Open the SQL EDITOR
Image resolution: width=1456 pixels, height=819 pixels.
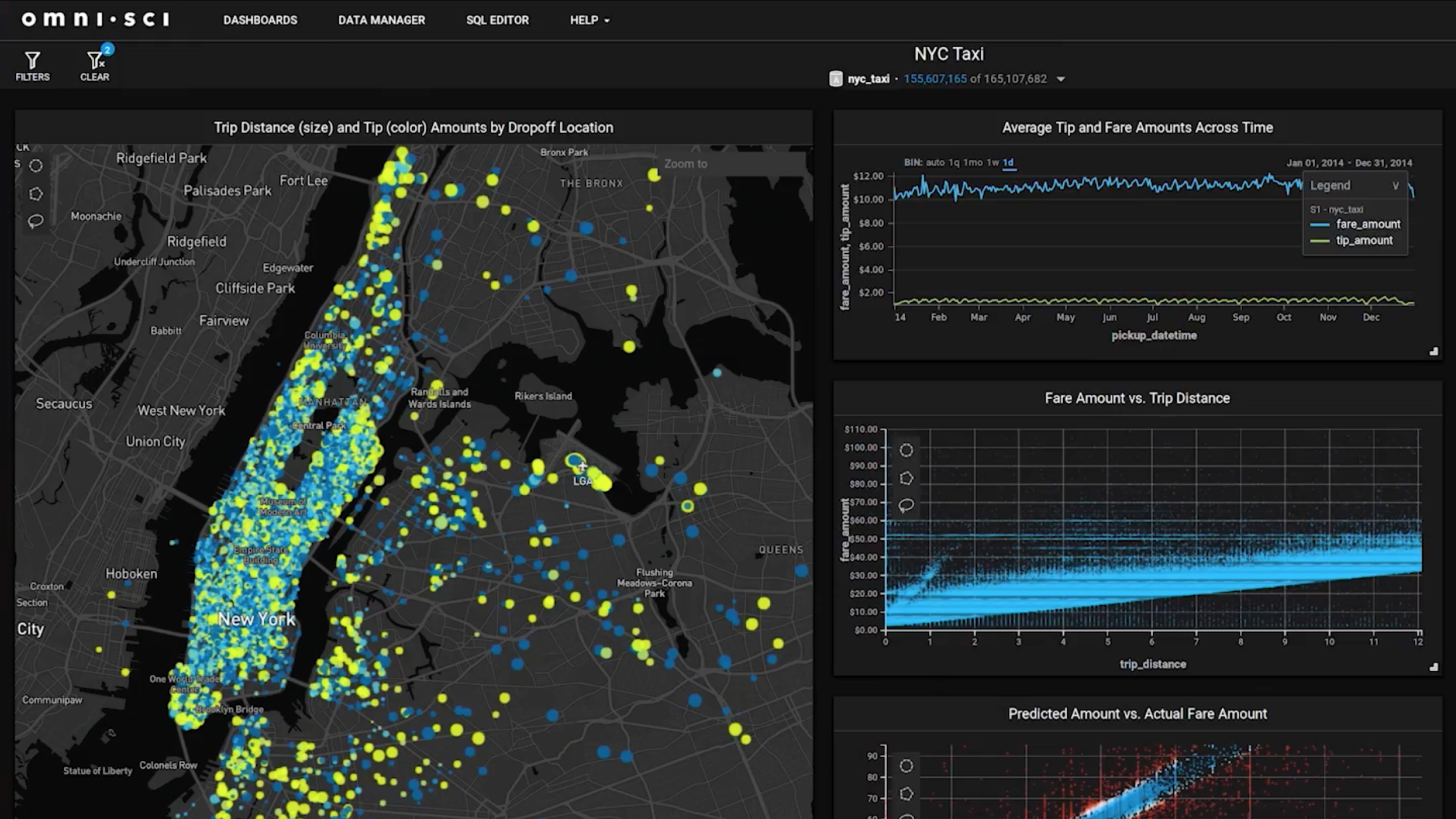[x=497, y=20]
